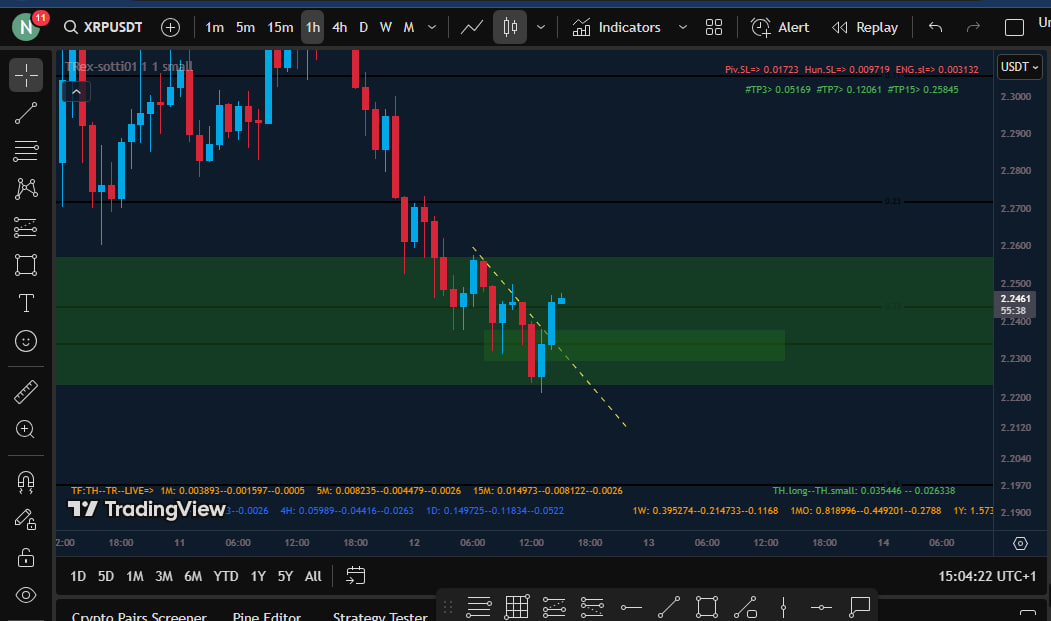Toggle magnet mode snapping

point(26,482)
